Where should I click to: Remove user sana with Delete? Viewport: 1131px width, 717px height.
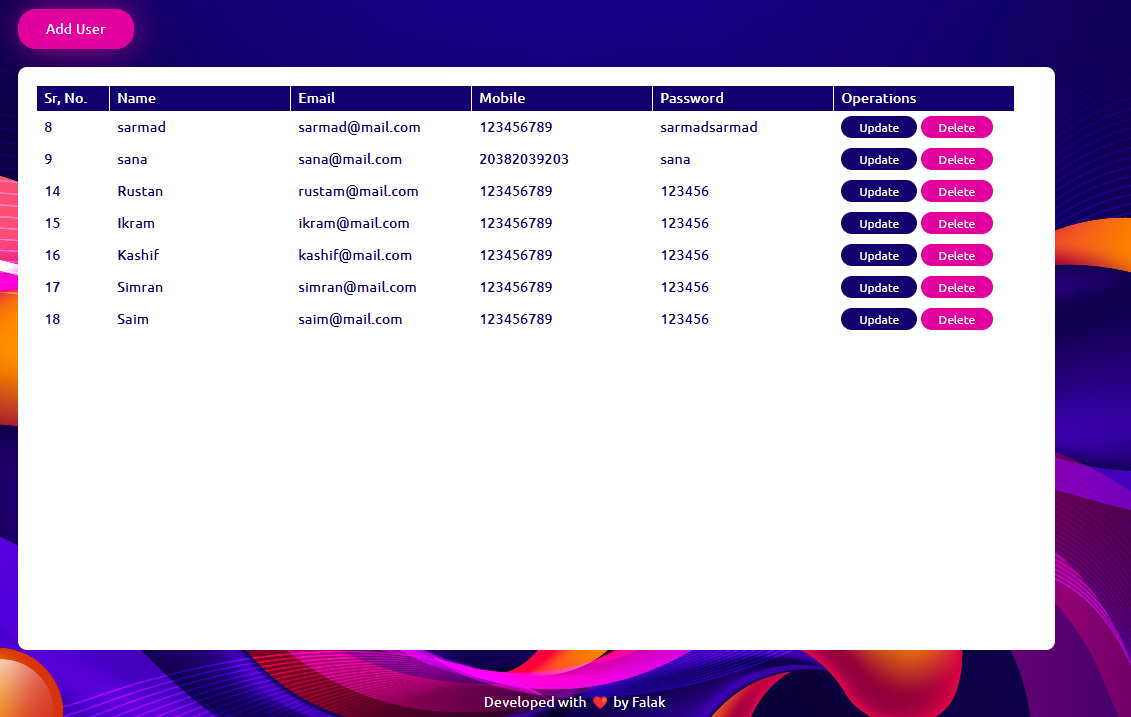[956, 160]
